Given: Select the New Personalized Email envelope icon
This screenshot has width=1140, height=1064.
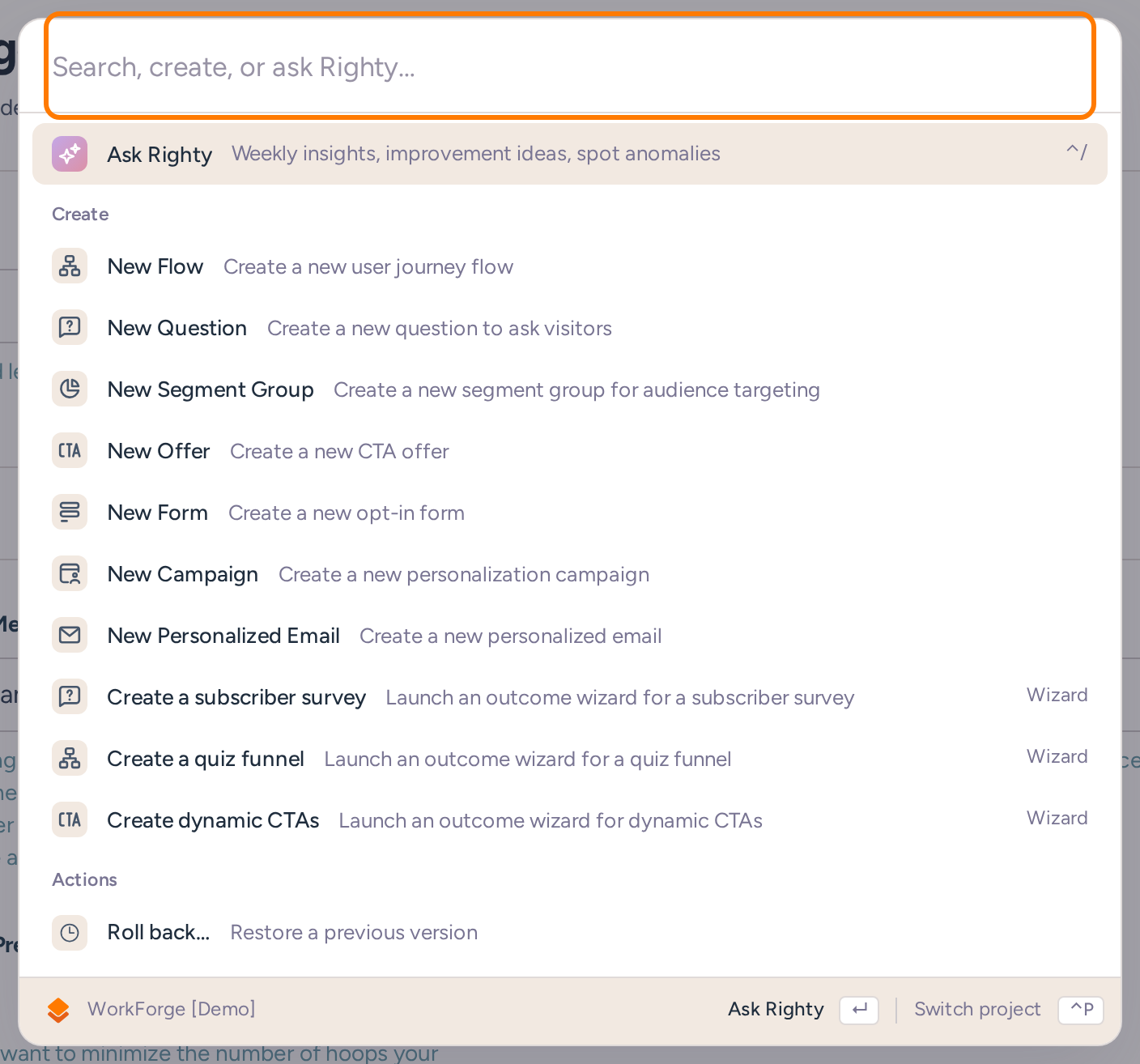Looking at the screenshot, I should [x=70, y=635].
